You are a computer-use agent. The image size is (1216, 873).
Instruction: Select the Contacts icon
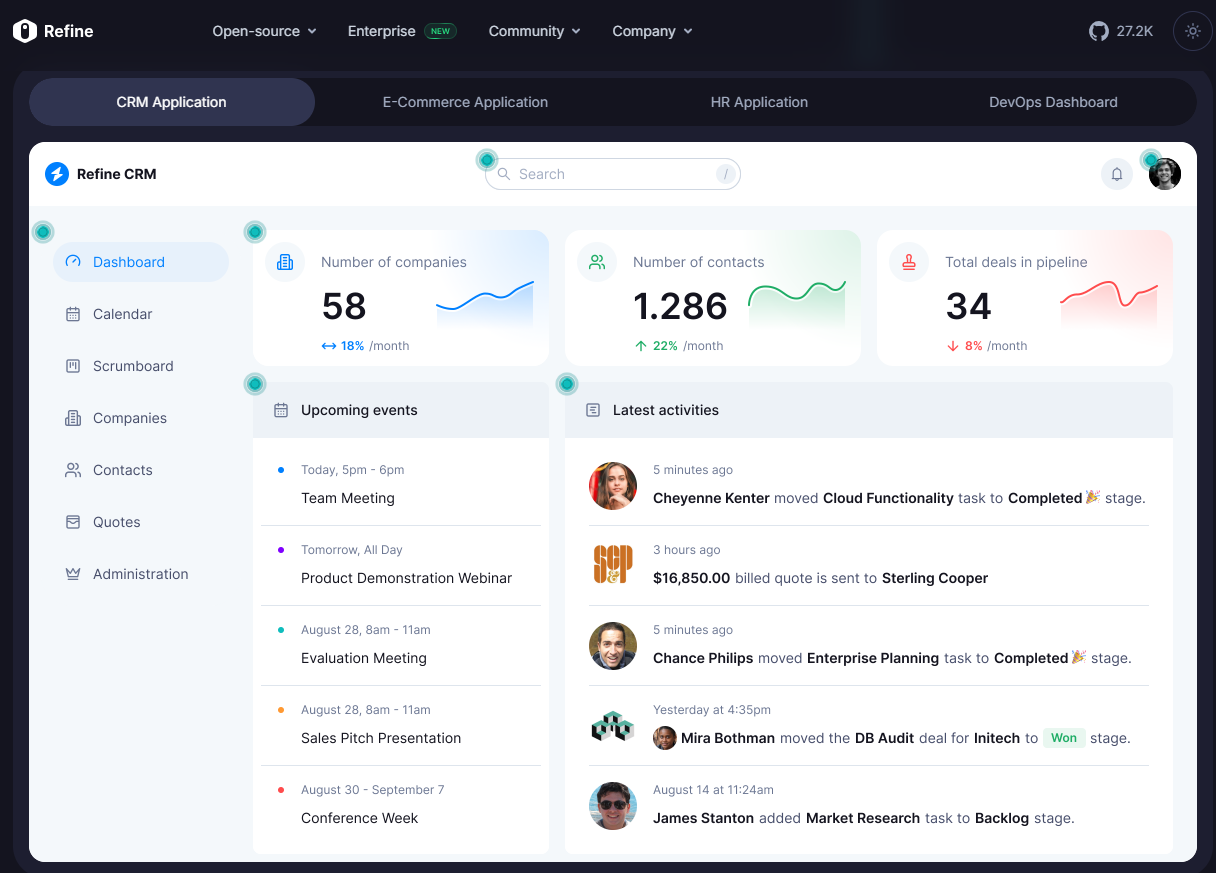click(x=72, y=469)
